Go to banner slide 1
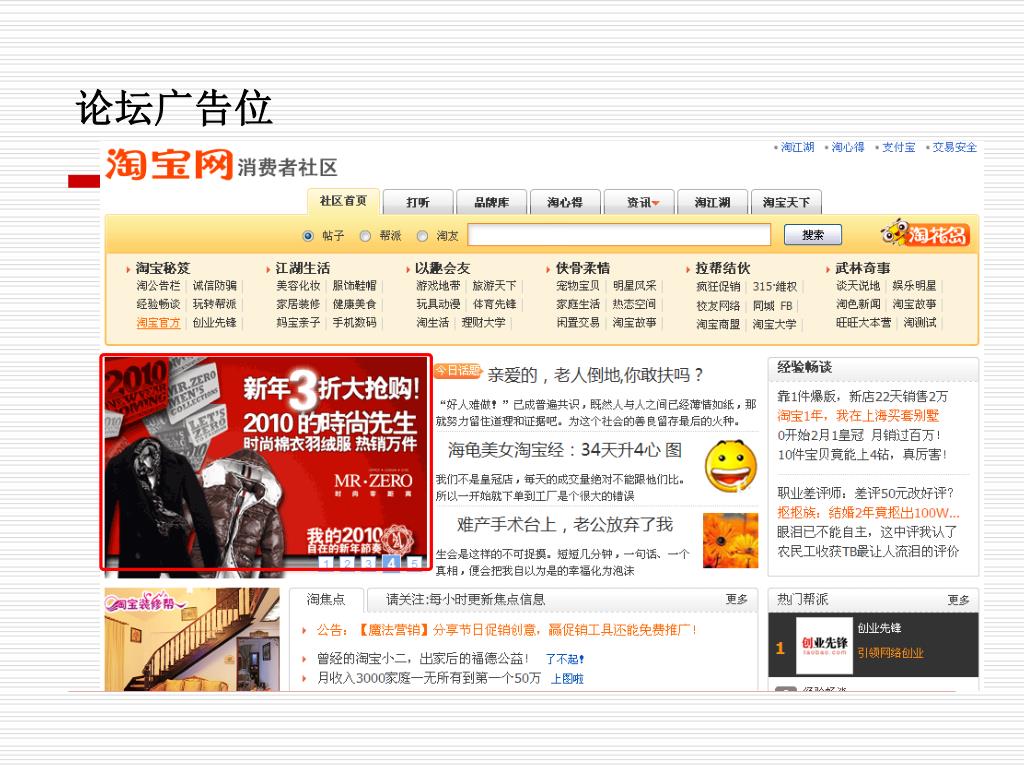This screenshot has width=1024, height=768. (326, 562)
